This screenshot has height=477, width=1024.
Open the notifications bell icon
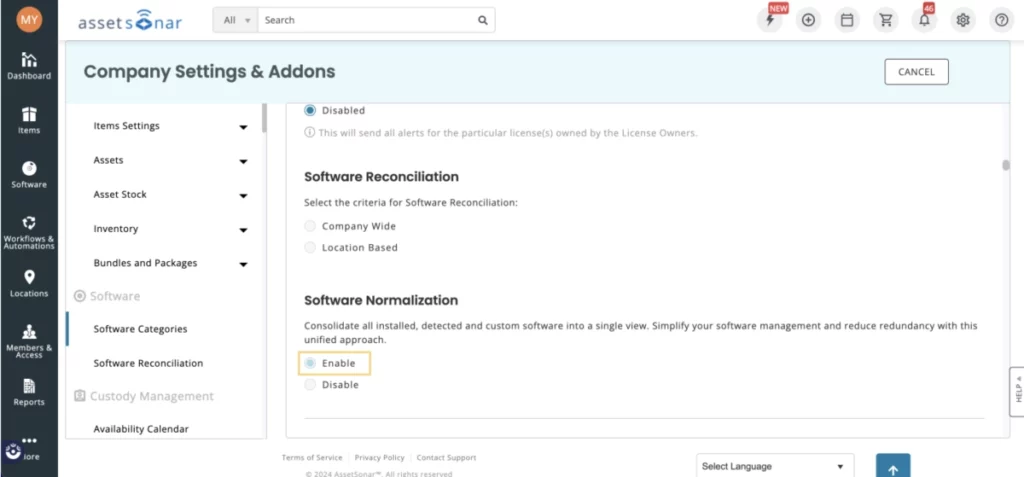pos(924,20)
